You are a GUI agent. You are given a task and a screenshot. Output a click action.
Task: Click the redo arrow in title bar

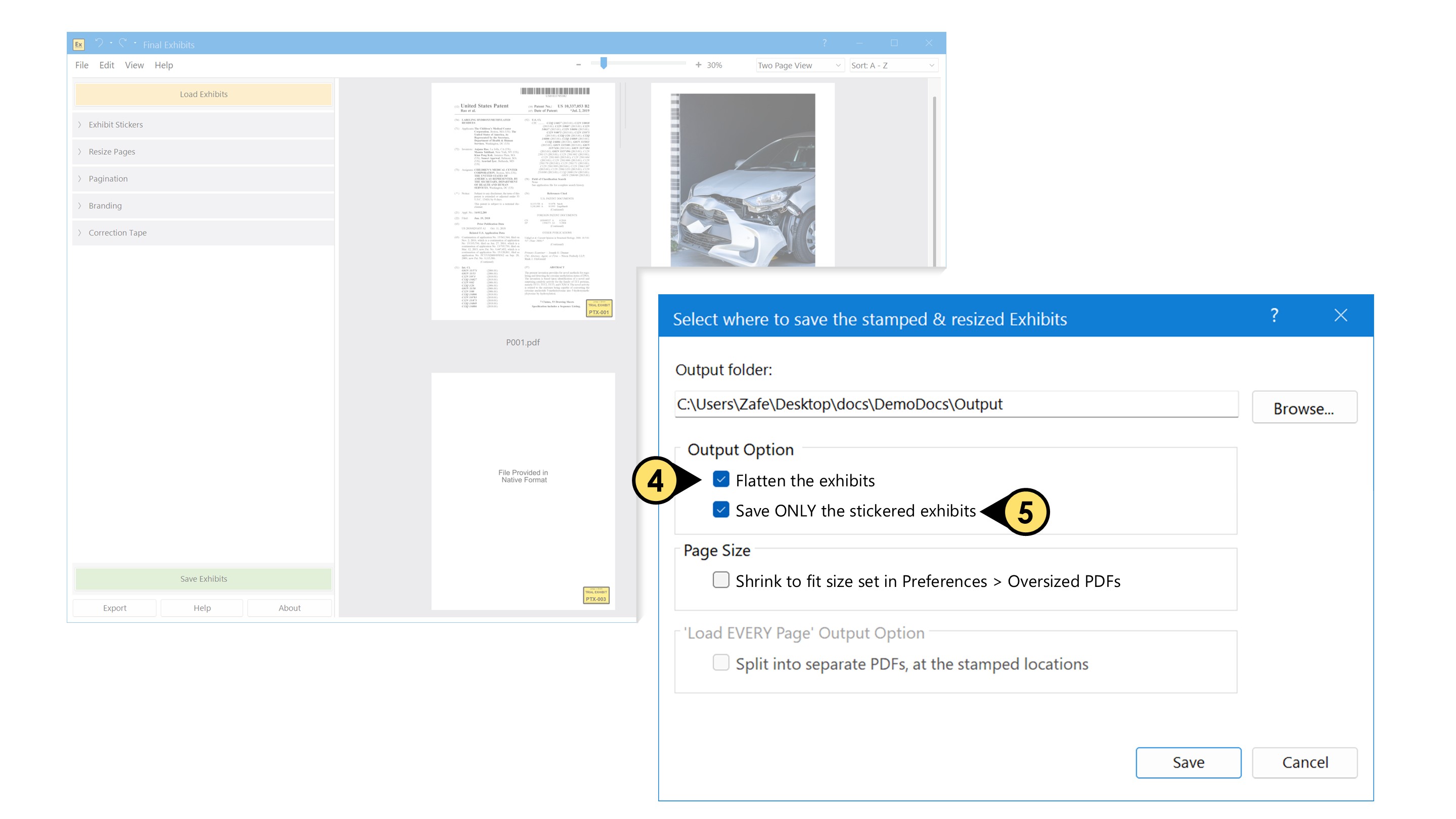[123, 43]
